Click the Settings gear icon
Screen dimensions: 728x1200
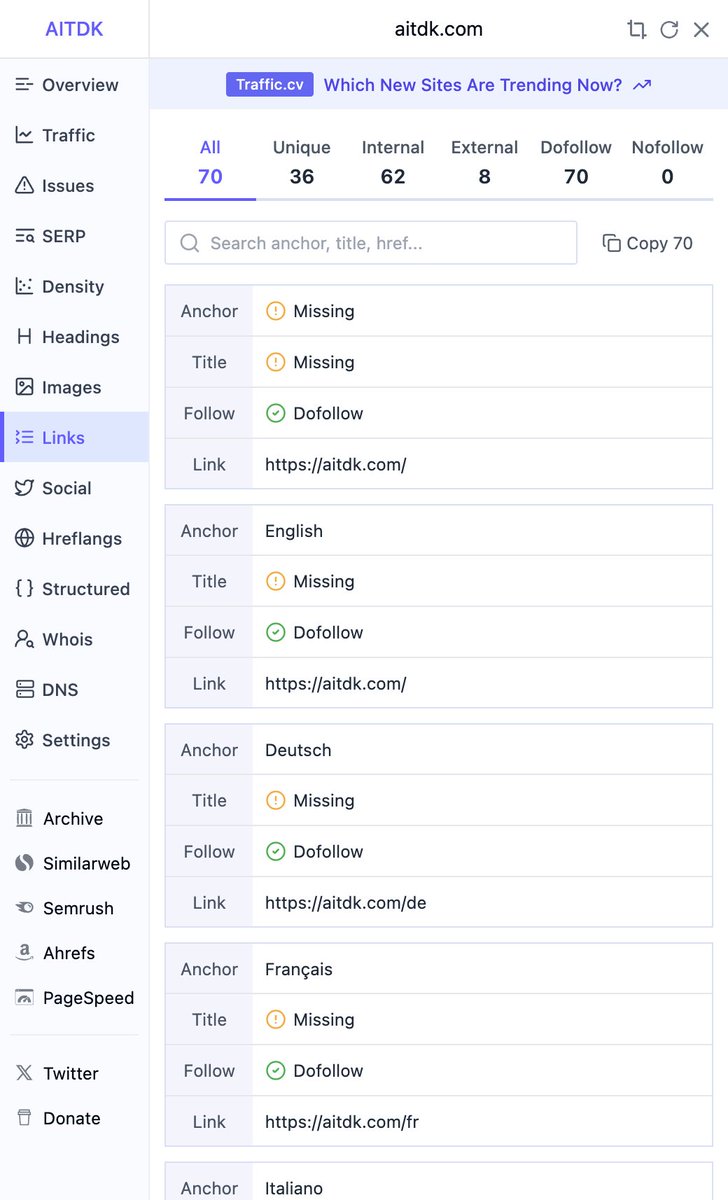[x=24, y=740]
